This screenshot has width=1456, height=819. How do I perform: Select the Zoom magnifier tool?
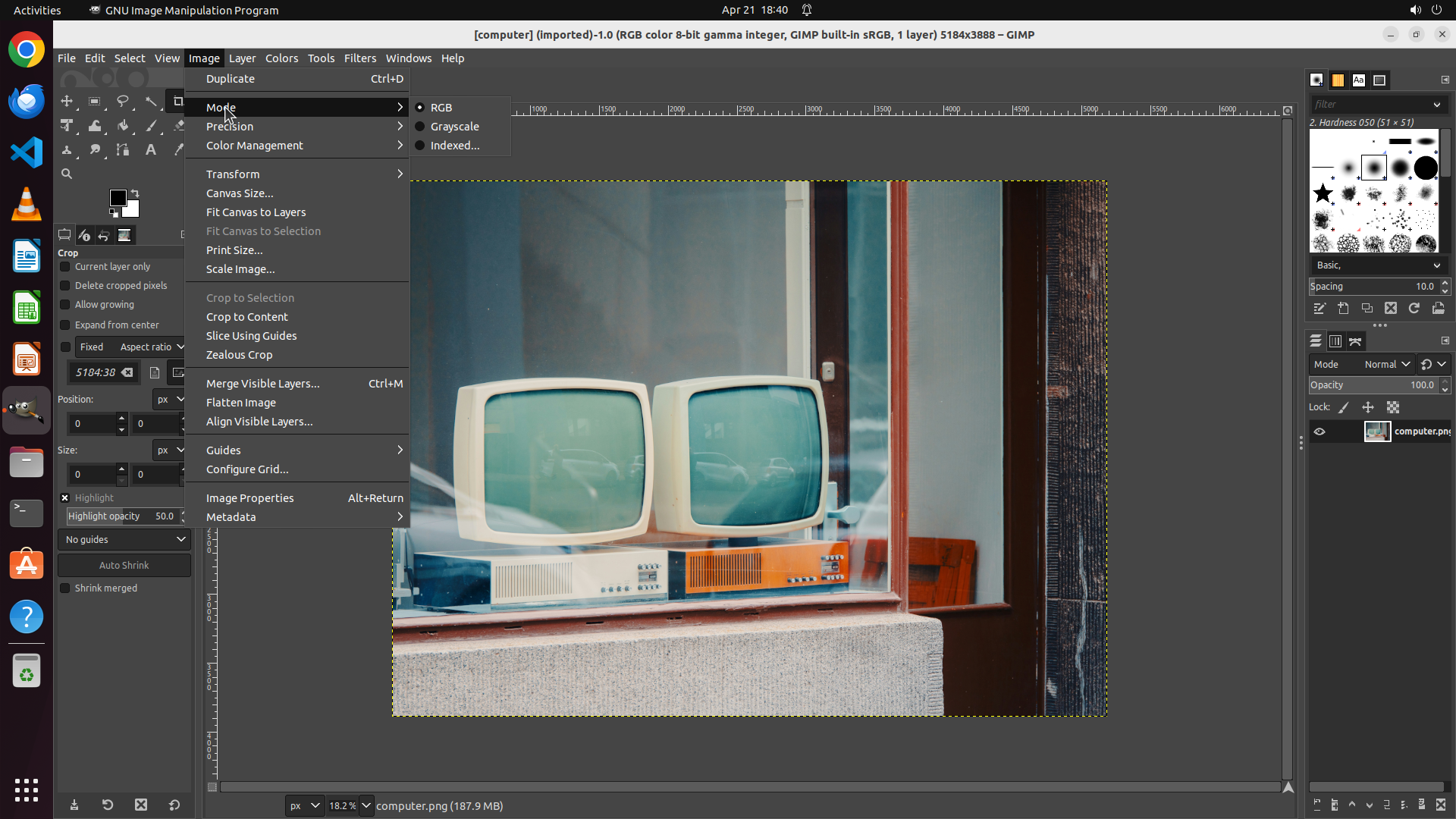click(x=67, y=174)
